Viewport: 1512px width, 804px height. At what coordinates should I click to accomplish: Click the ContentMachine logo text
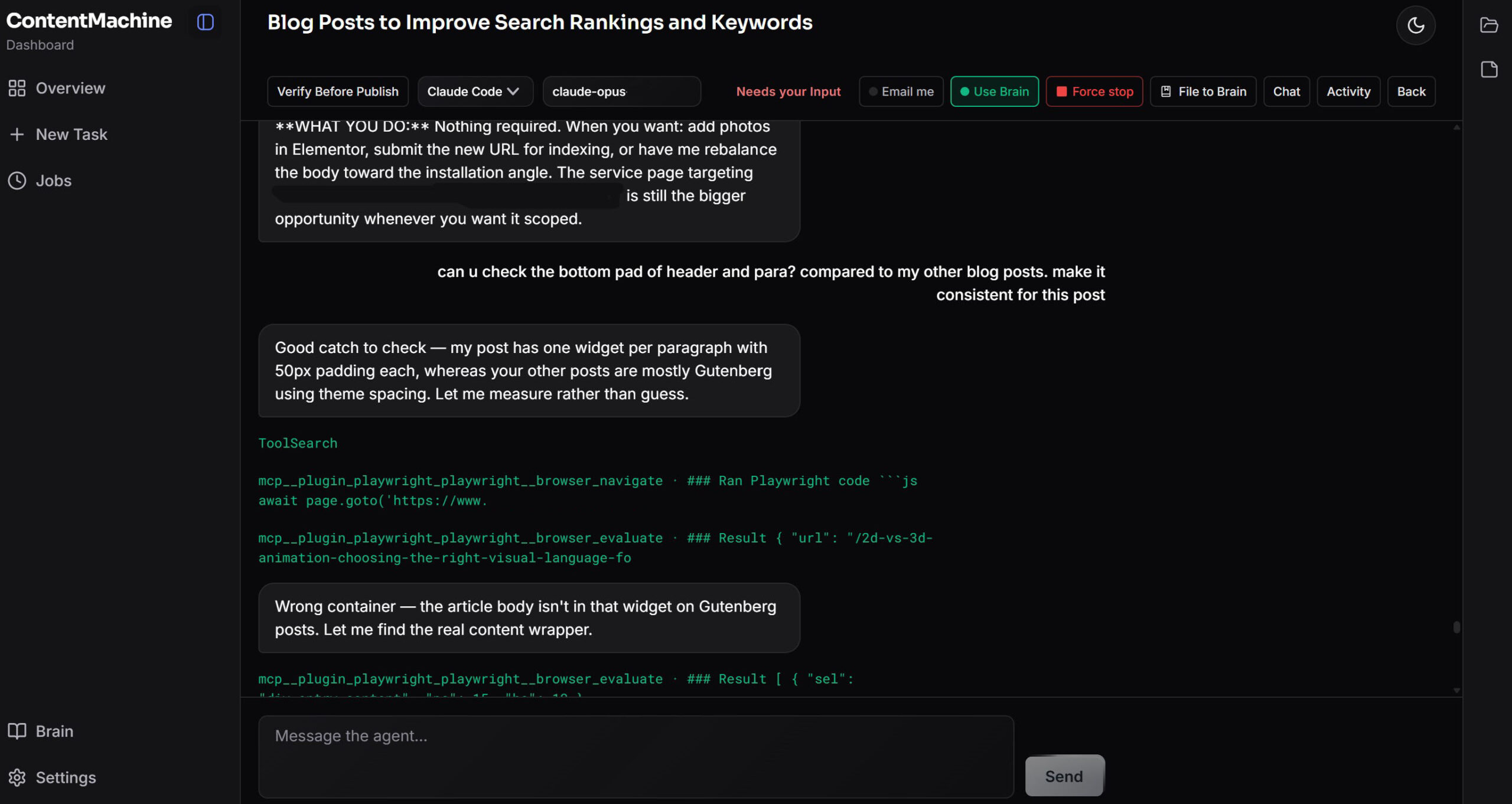point(89,21)
